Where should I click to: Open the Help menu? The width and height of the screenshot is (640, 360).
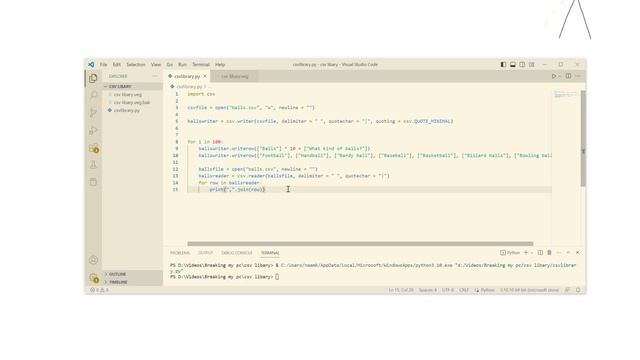point(220,64)
